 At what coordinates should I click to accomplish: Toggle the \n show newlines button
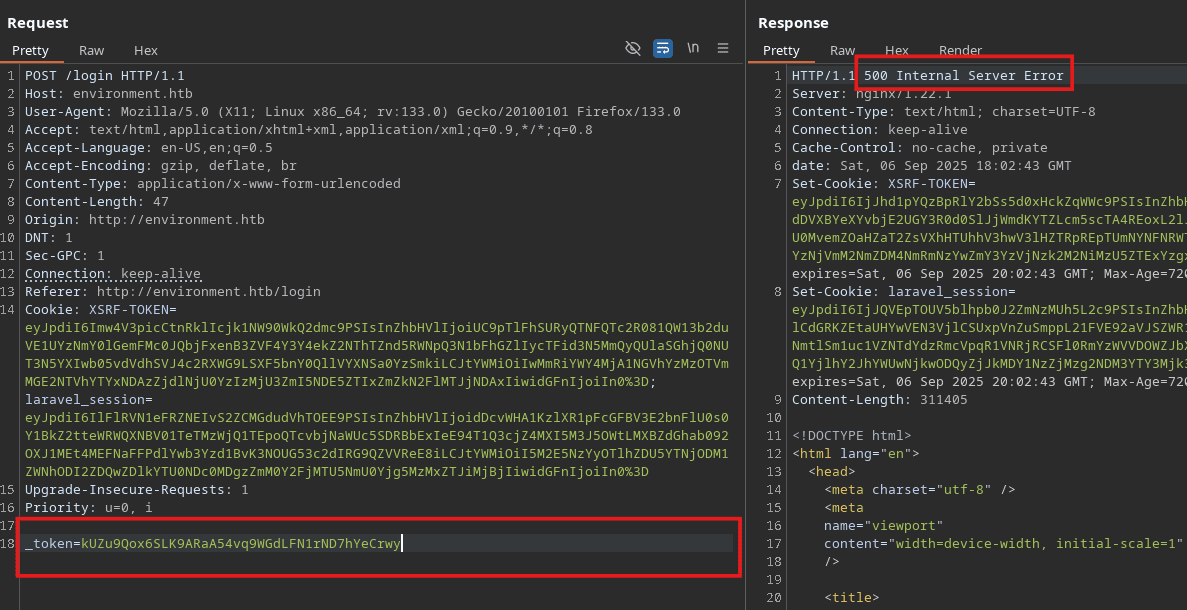pyautogui.click(x=693, y=48)
